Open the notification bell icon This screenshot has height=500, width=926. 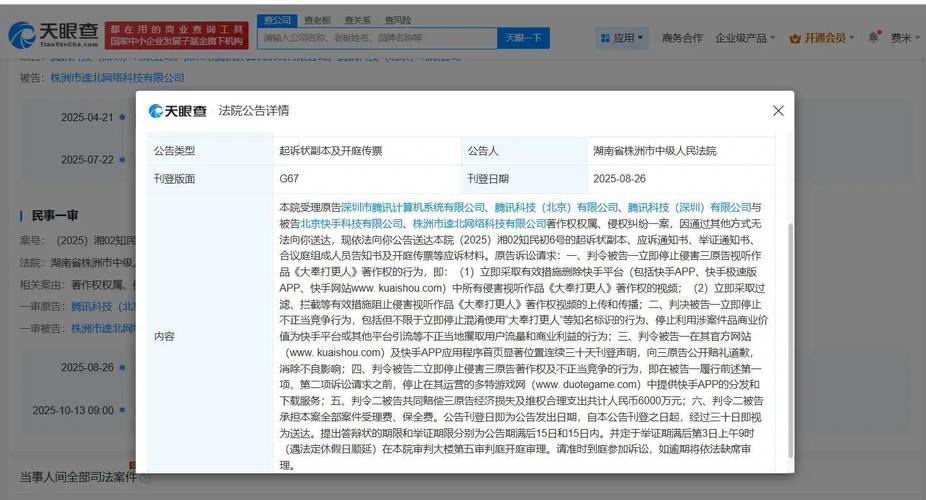click(873, 37)
